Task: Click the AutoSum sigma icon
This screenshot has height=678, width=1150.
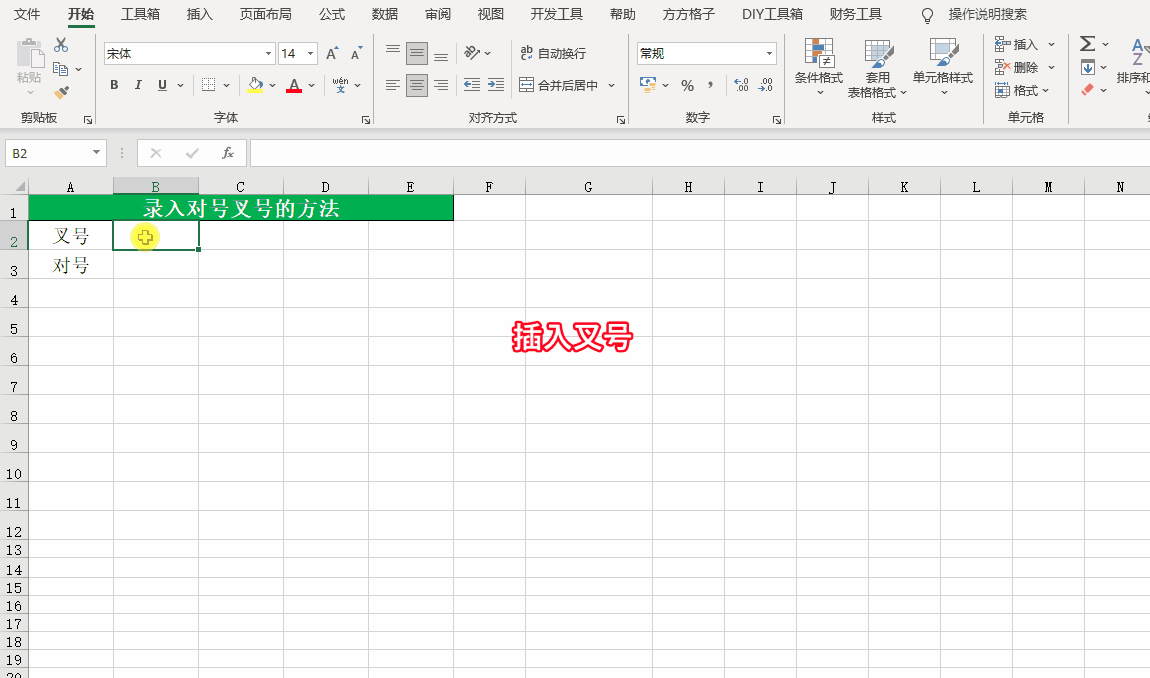Action: 1086,43
